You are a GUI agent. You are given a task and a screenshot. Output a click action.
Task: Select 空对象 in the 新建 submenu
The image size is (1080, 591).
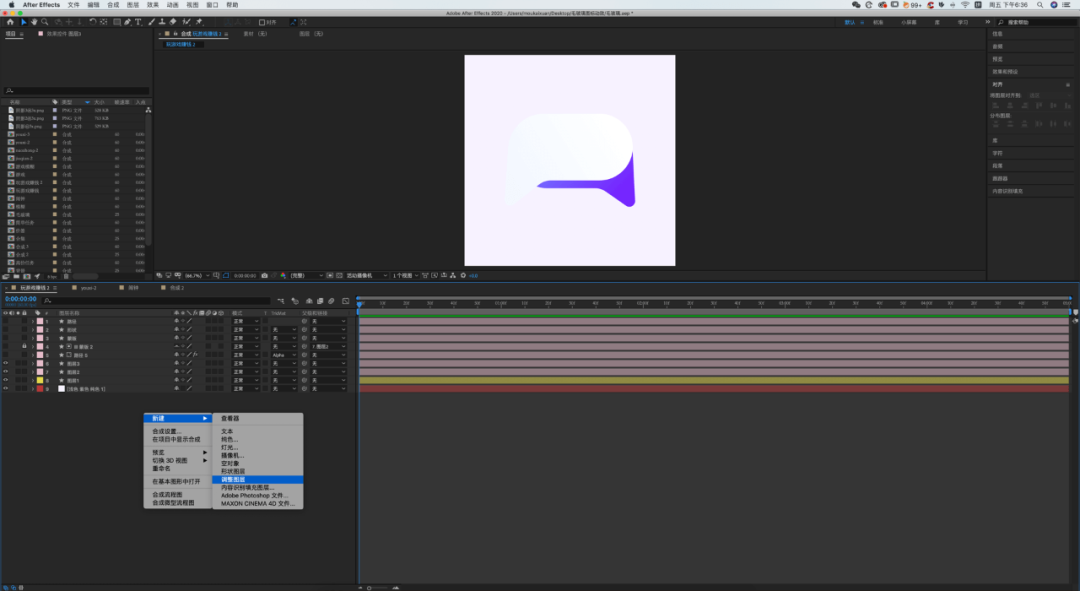(x=230, y=464)
